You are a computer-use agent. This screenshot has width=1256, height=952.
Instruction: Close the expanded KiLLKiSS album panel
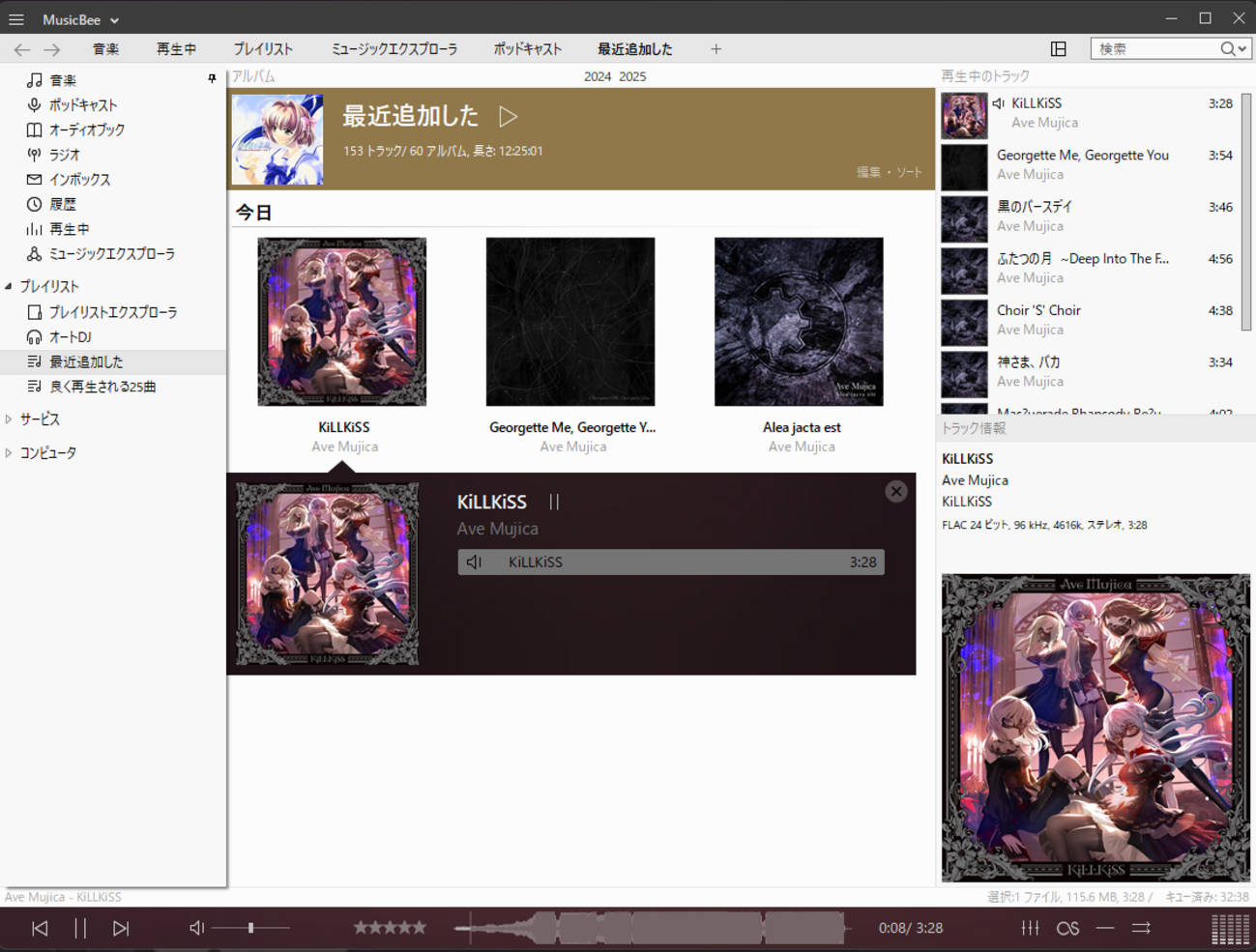coord(896,491)
